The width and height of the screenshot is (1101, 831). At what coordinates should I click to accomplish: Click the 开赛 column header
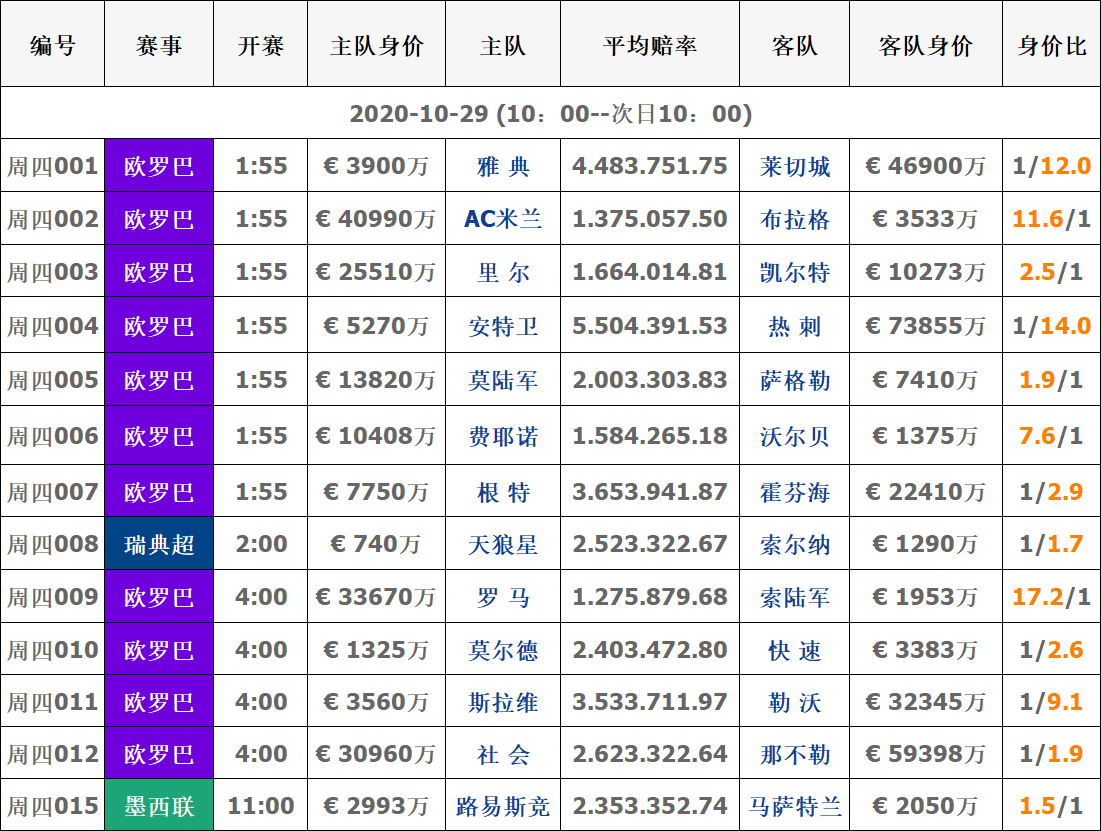tap(261, 46)
